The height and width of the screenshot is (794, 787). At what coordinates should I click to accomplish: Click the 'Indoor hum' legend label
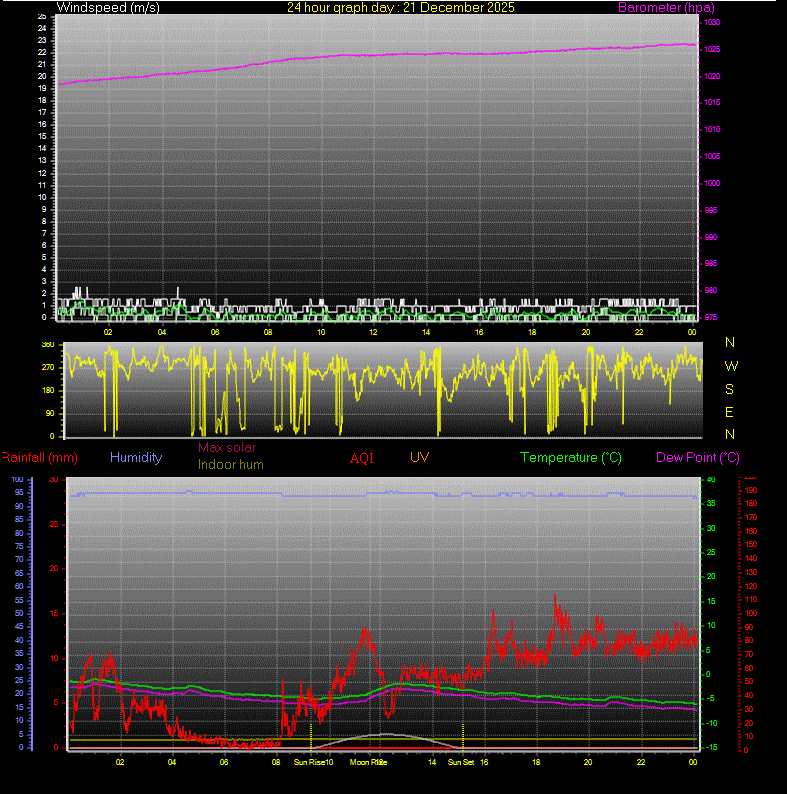(x=230, y=465)
